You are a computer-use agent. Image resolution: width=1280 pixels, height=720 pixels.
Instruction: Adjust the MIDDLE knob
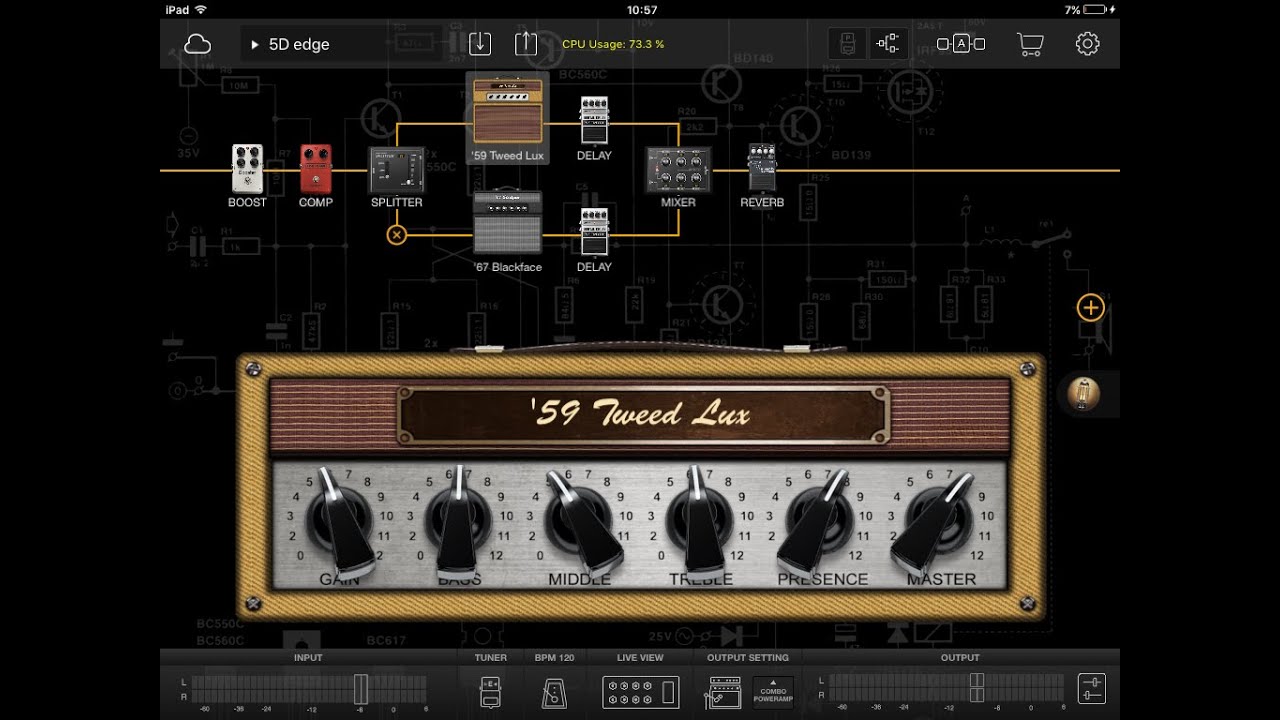581,522
